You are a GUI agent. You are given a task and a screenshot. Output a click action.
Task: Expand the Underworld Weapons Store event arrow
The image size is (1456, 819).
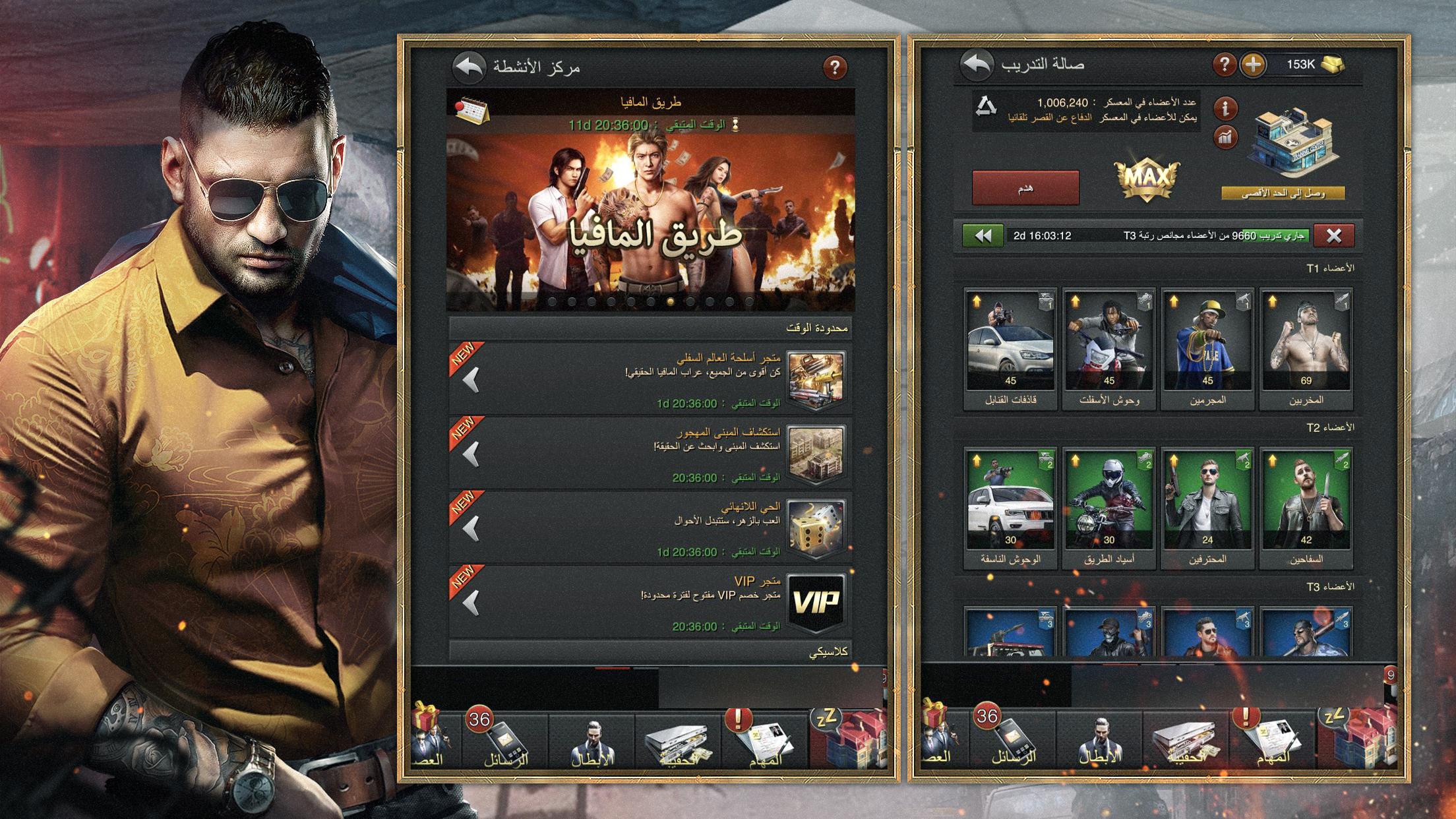click(471, 380)
